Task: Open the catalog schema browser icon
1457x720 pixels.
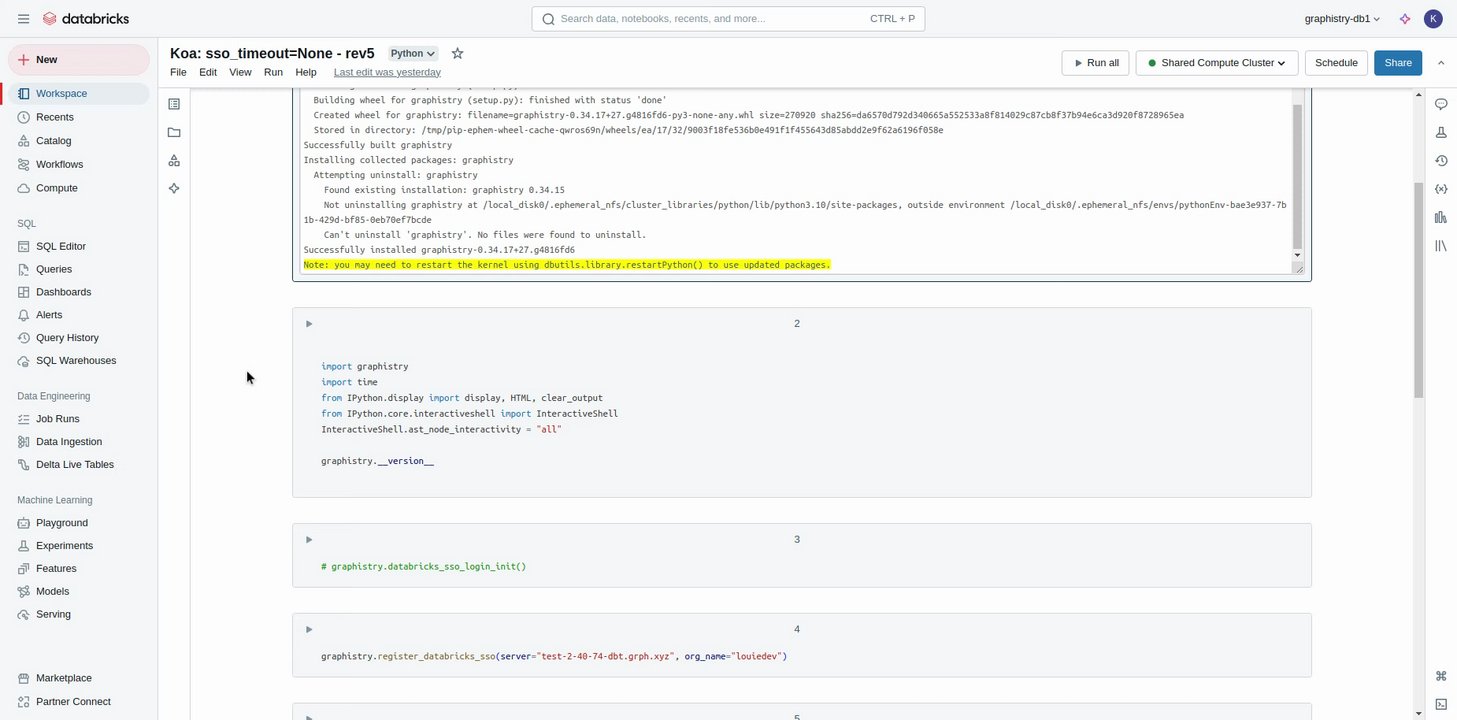Action: tap(174, 160)
